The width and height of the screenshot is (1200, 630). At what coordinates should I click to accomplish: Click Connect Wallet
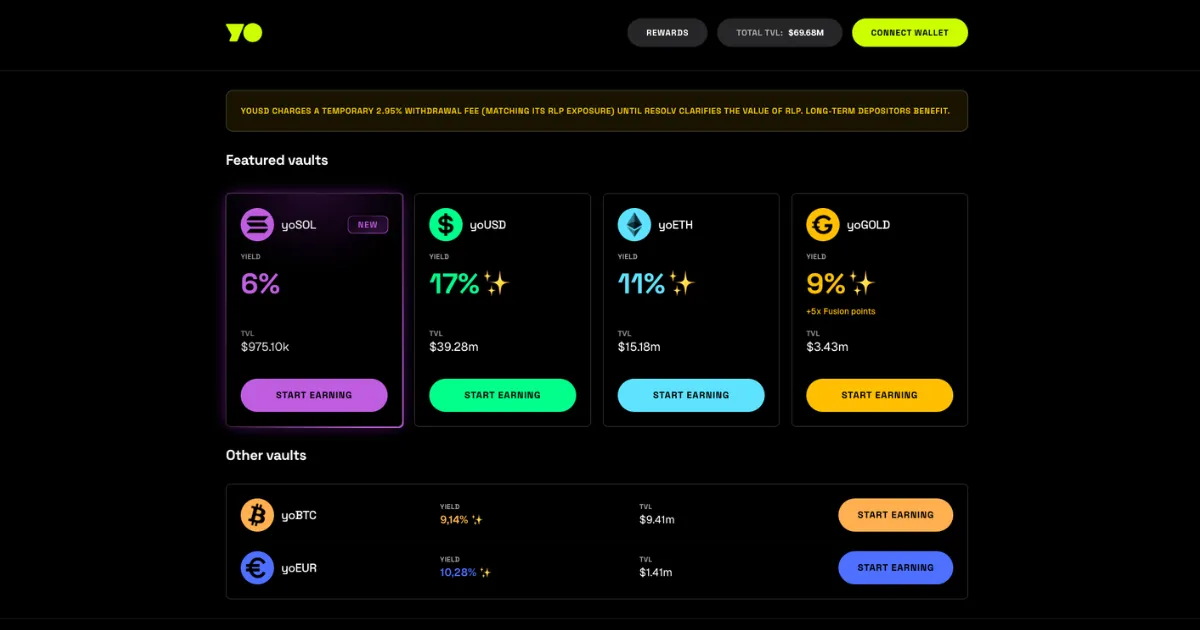[909, 32]
